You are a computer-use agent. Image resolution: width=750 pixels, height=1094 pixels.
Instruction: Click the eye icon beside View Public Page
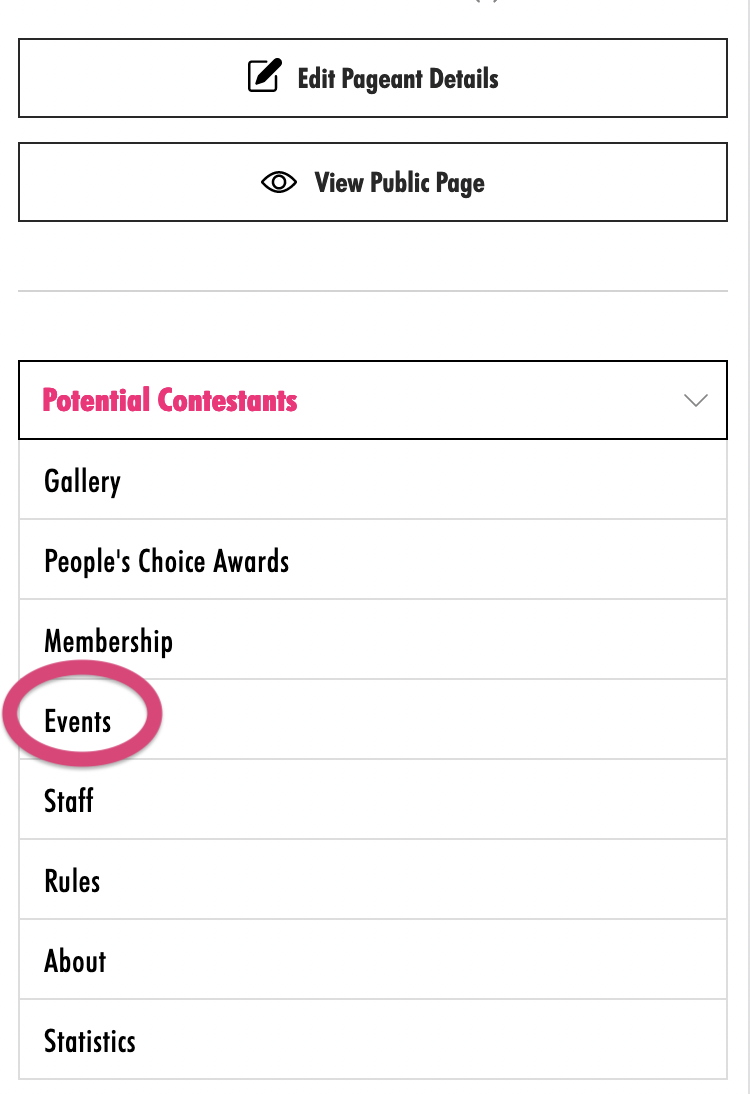pyautogui.click(x=279, y=182)
